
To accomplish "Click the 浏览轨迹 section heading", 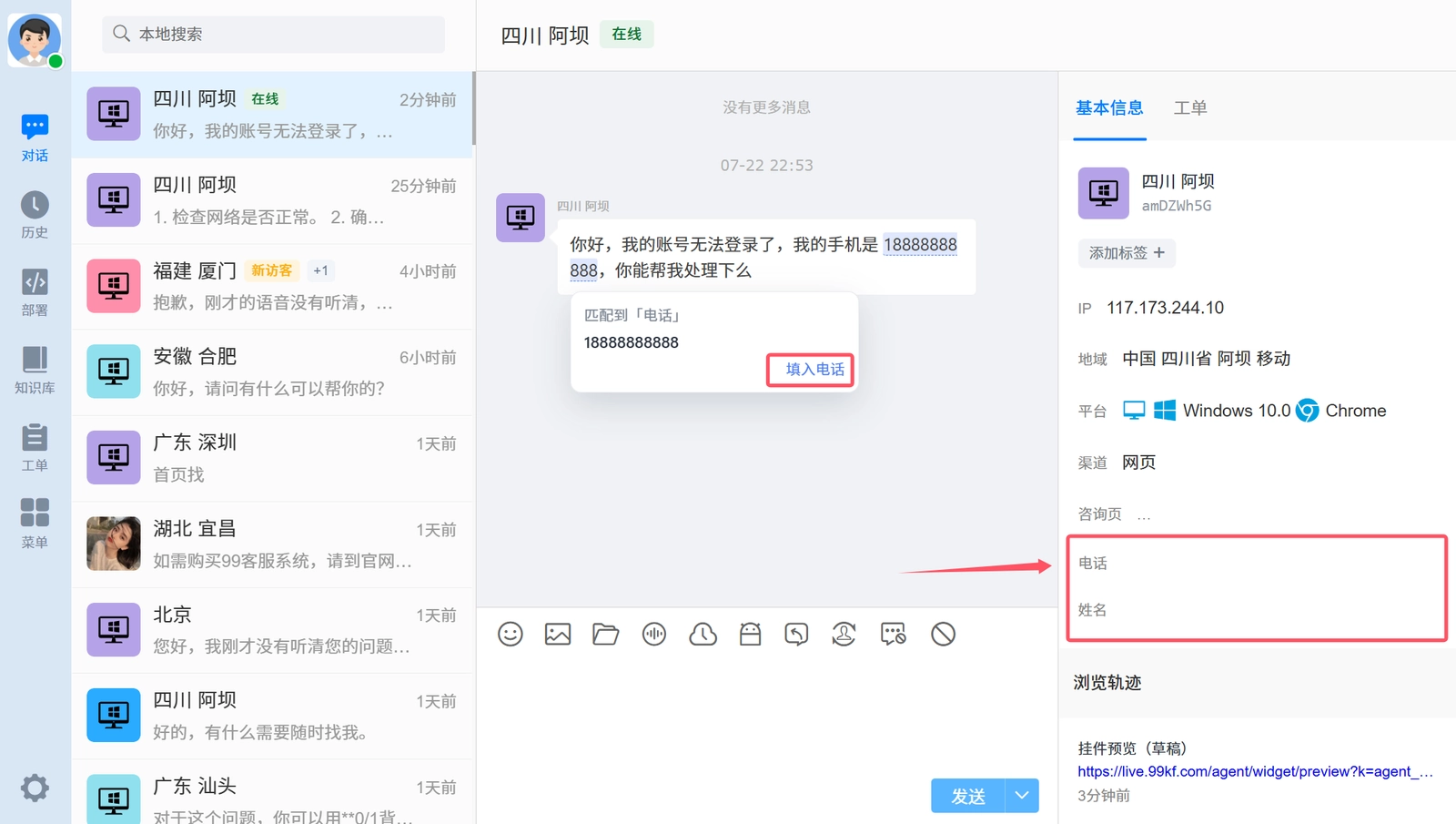I will (x=1107, y=683).
